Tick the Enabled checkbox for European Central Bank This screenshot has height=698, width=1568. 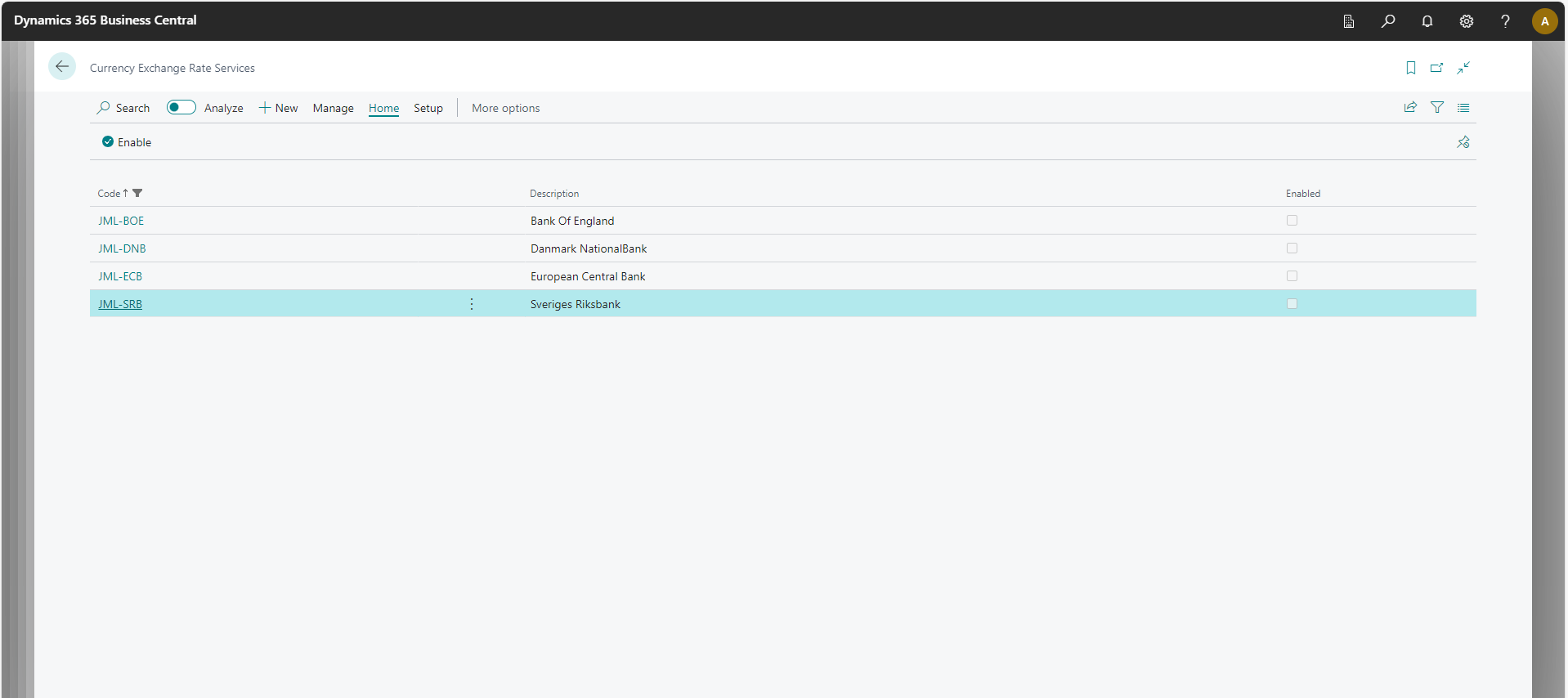tap(1292, 276)
